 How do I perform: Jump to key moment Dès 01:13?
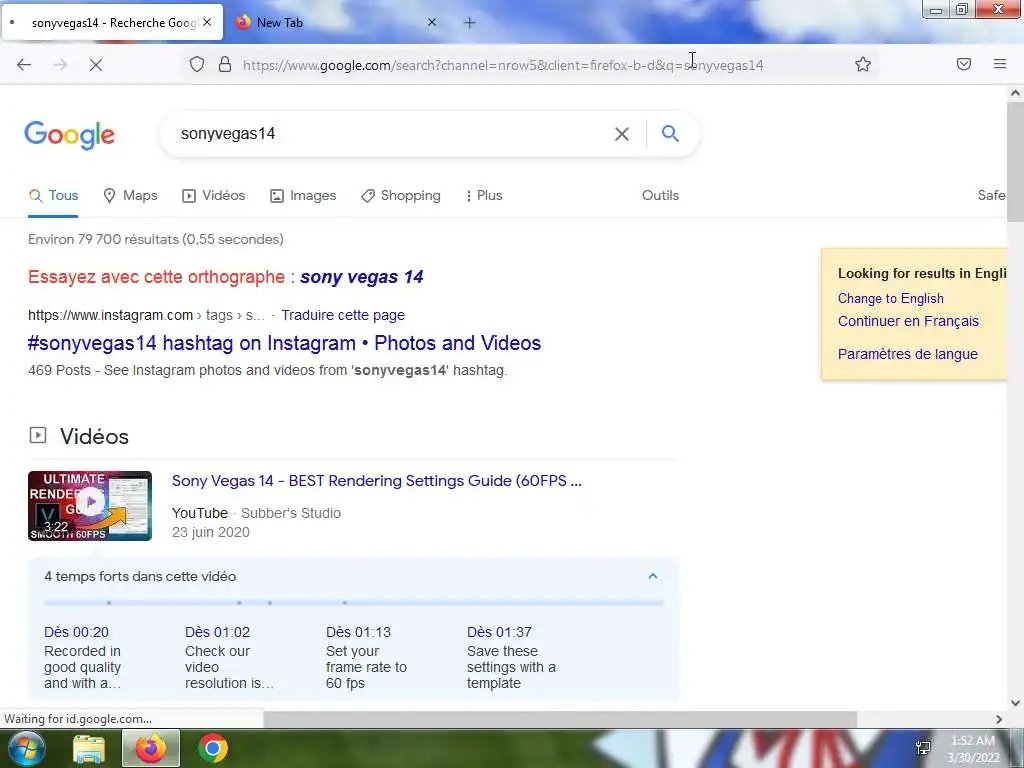pos(359,632)
